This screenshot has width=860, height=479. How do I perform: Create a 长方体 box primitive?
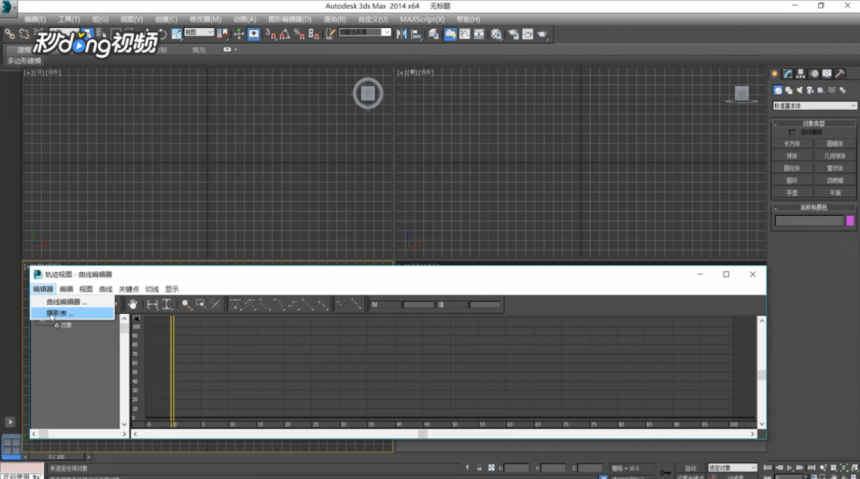[792, 144]
